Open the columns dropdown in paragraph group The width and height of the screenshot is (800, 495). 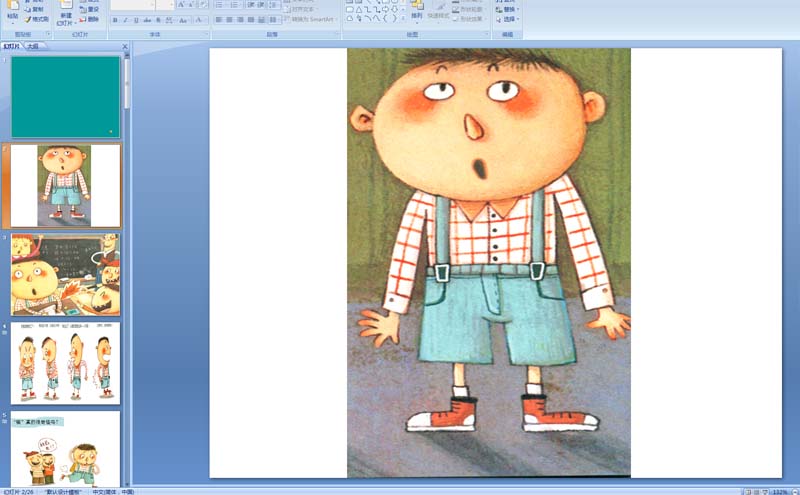[x=274, y=19]
